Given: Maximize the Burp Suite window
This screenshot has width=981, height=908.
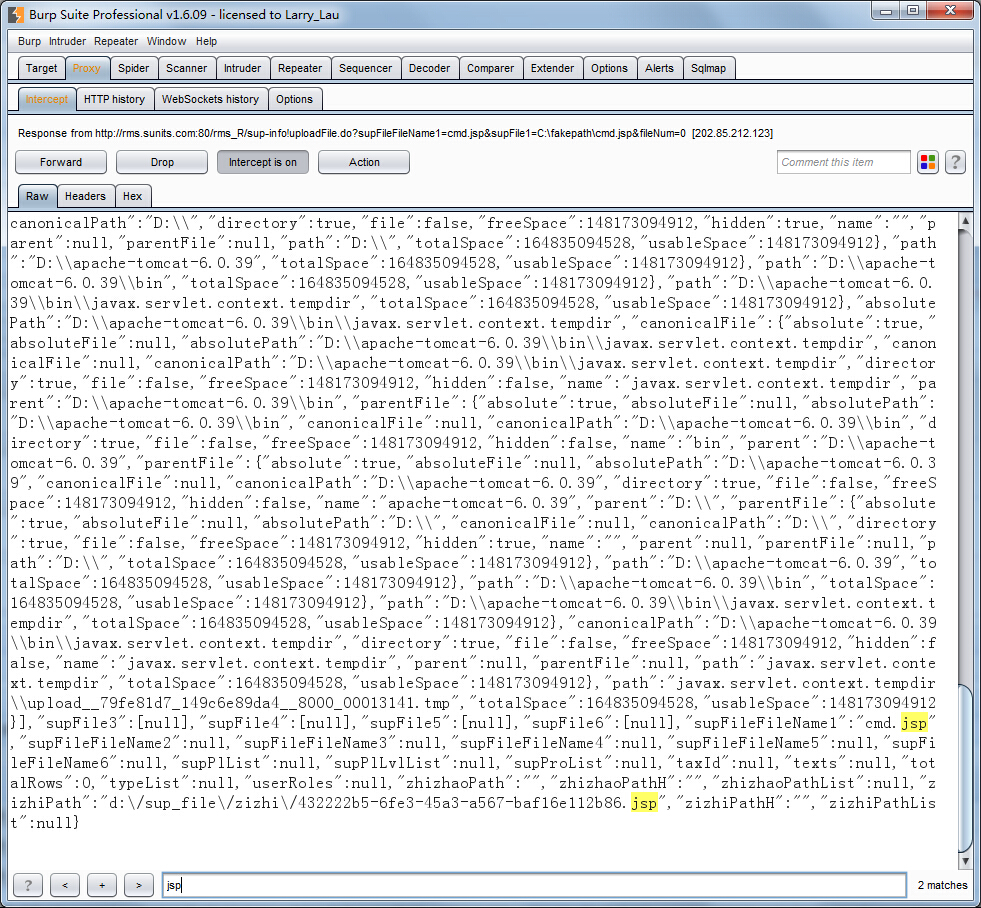Looking at the screenshot, I should 913,11.
